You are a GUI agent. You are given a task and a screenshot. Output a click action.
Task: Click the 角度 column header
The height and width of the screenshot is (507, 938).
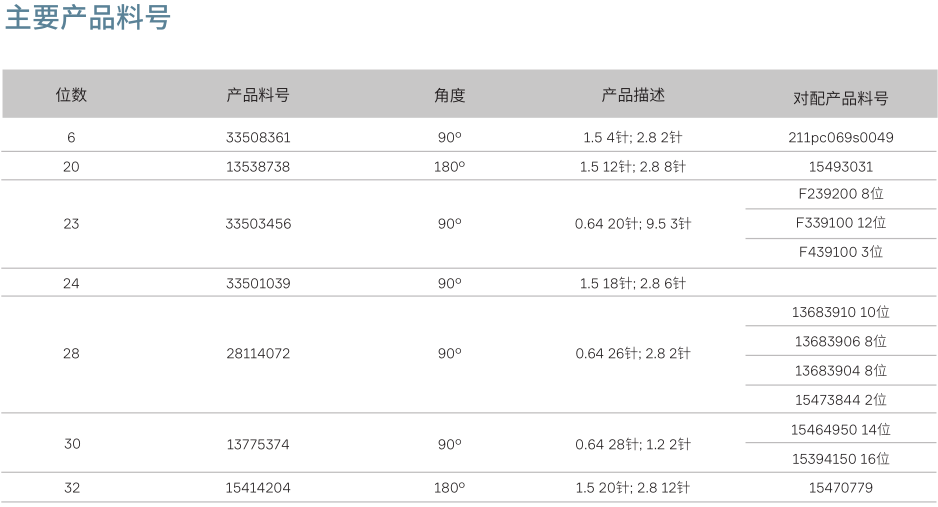(449, 95)
